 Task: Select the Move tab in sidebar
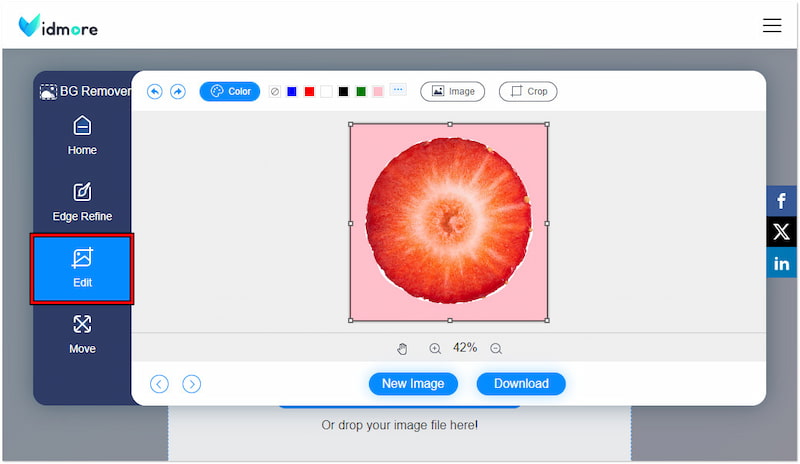[82, 334]
